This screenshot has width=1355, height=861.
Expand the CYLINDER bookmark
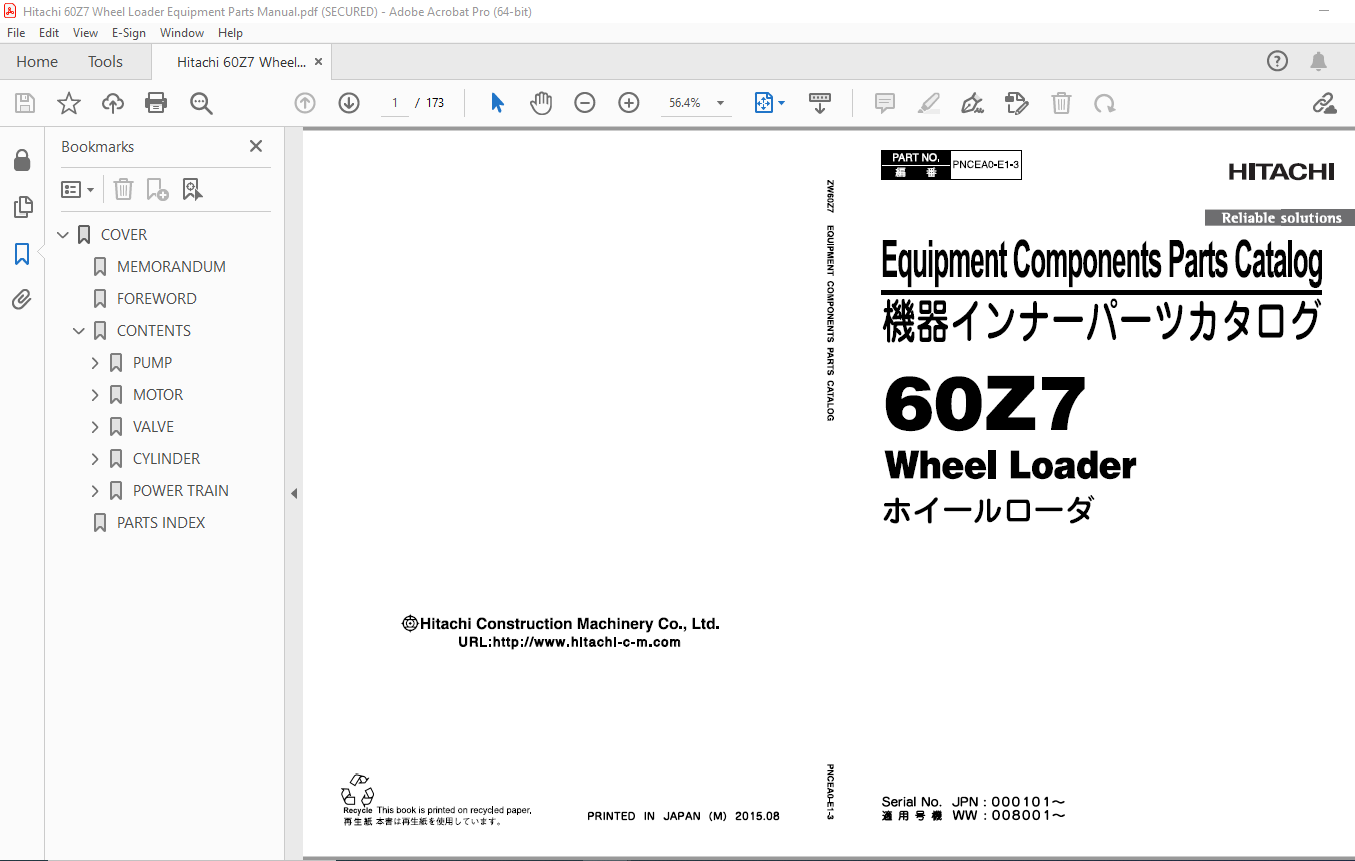pos(95,459)
